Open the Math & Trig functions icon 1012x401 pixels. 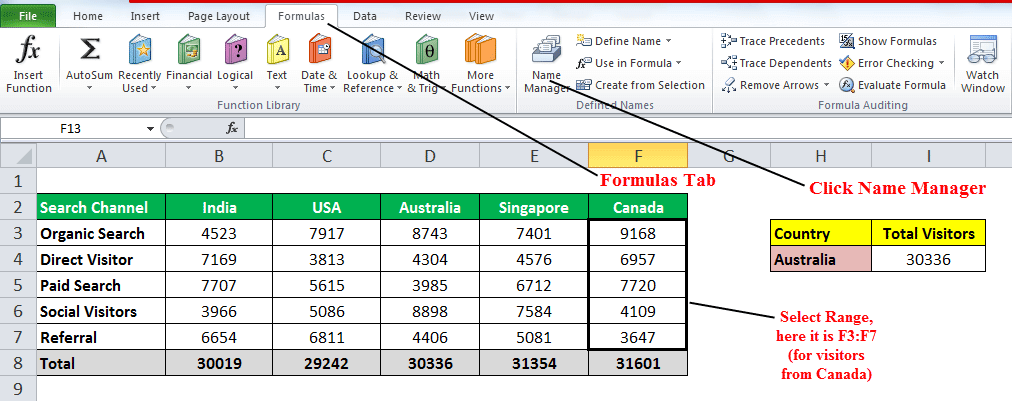[x=427, y=50]
